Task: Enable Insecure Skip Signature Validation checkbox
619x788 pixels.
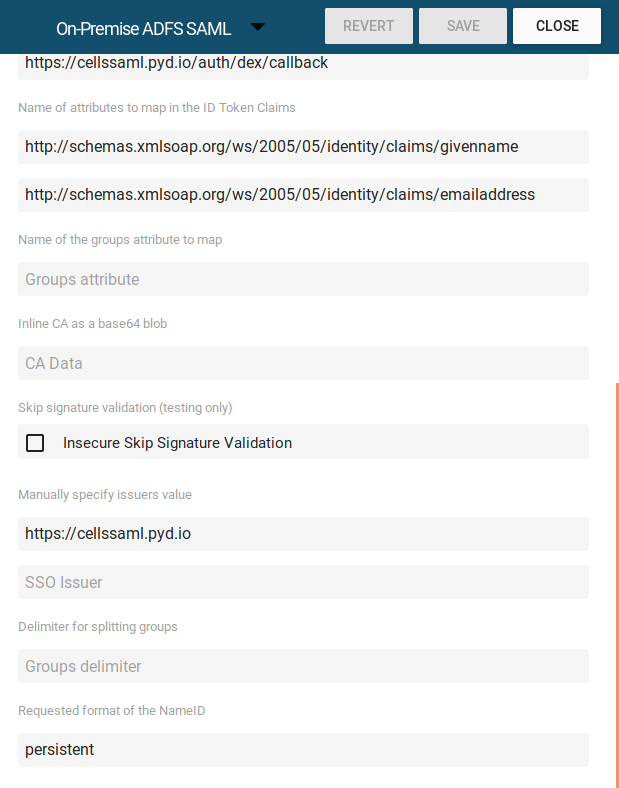Action: point(35,443)
